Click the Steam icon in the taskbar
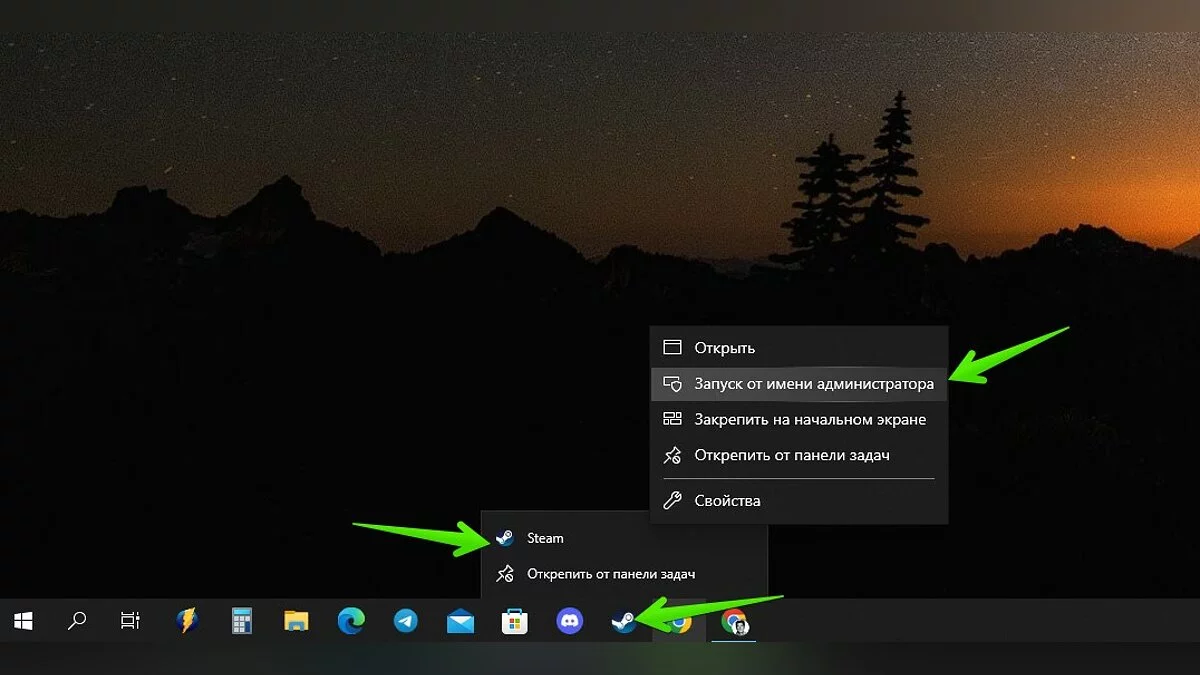This screenshot has height=675, width=1200. (x=624, y=621)
